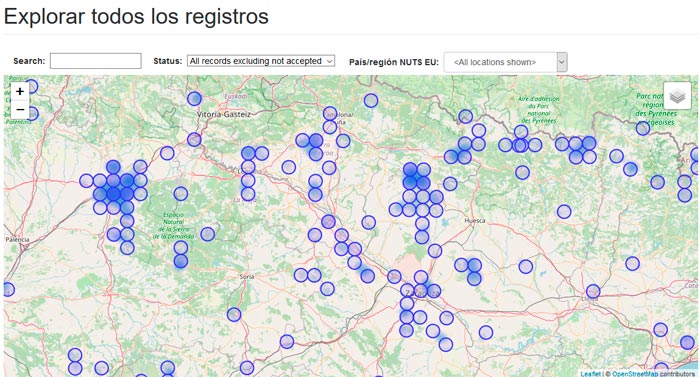Click the record circle beside Huesca label
The height and width of the screenshot is (377, 700).
450,184
